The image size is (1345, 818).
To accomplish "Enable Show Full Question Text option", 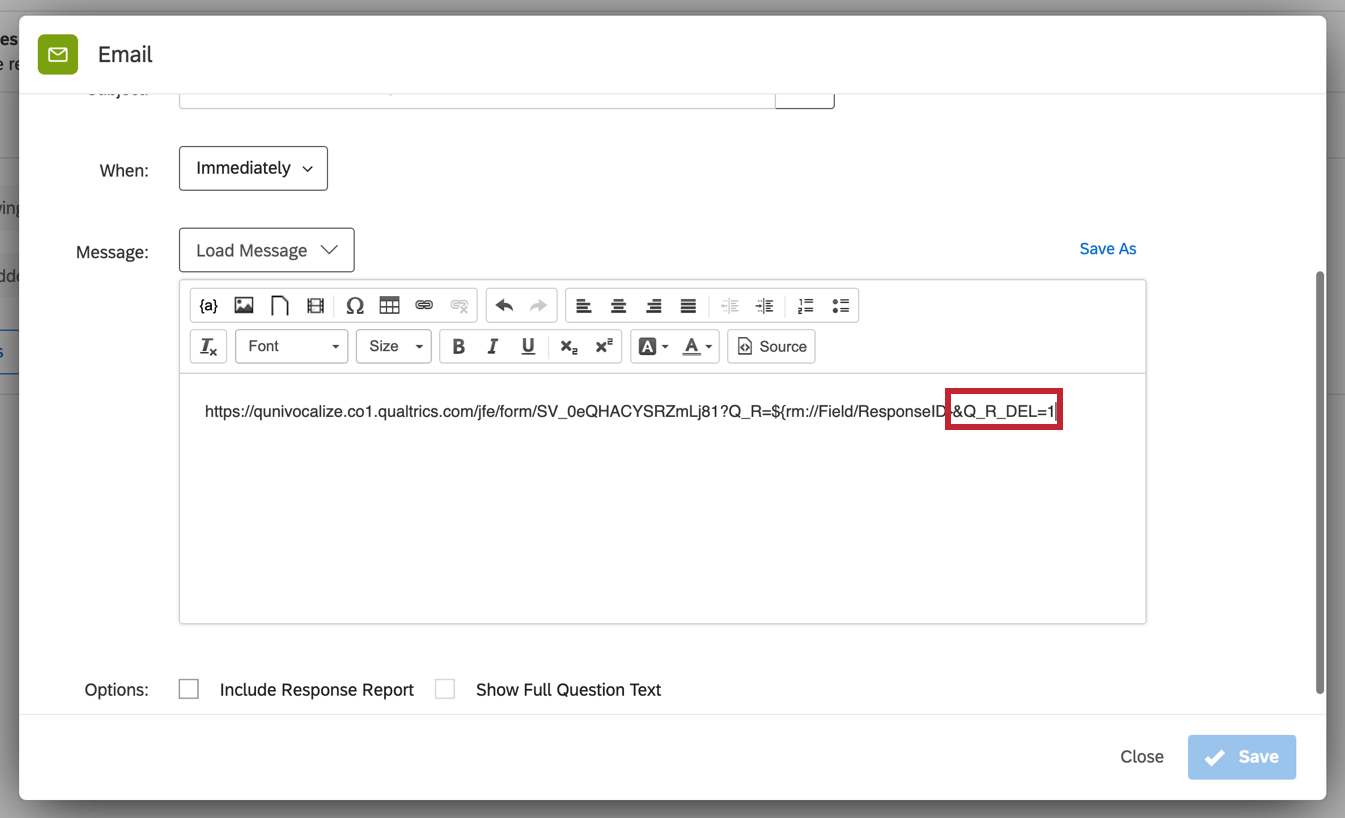I will pos(444,688).
